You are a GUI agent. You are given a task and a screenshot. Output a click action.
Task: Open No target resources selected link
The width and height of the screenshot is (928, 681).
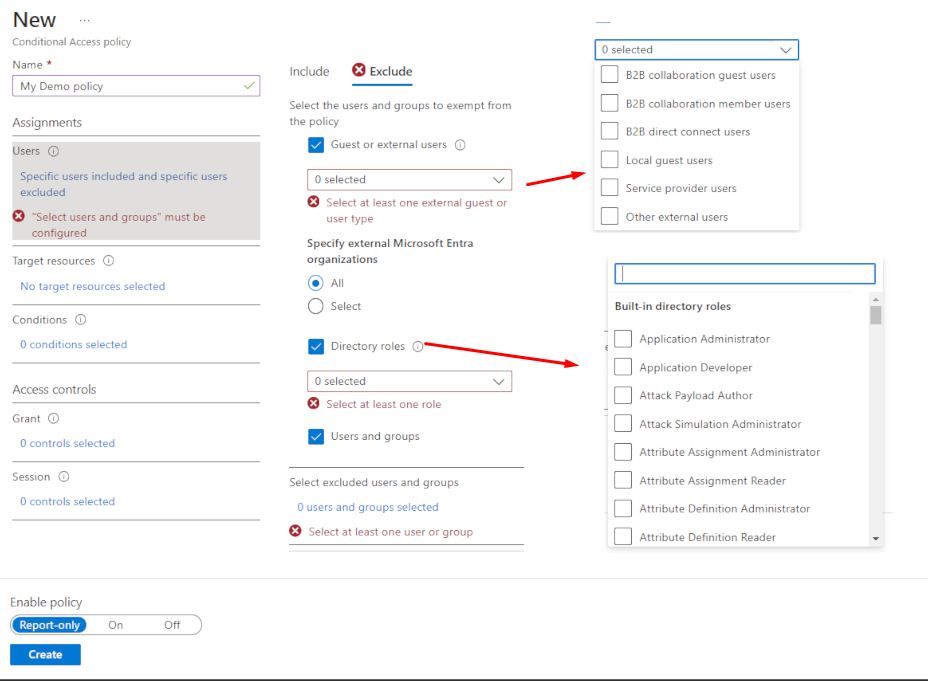click(93, 286)
